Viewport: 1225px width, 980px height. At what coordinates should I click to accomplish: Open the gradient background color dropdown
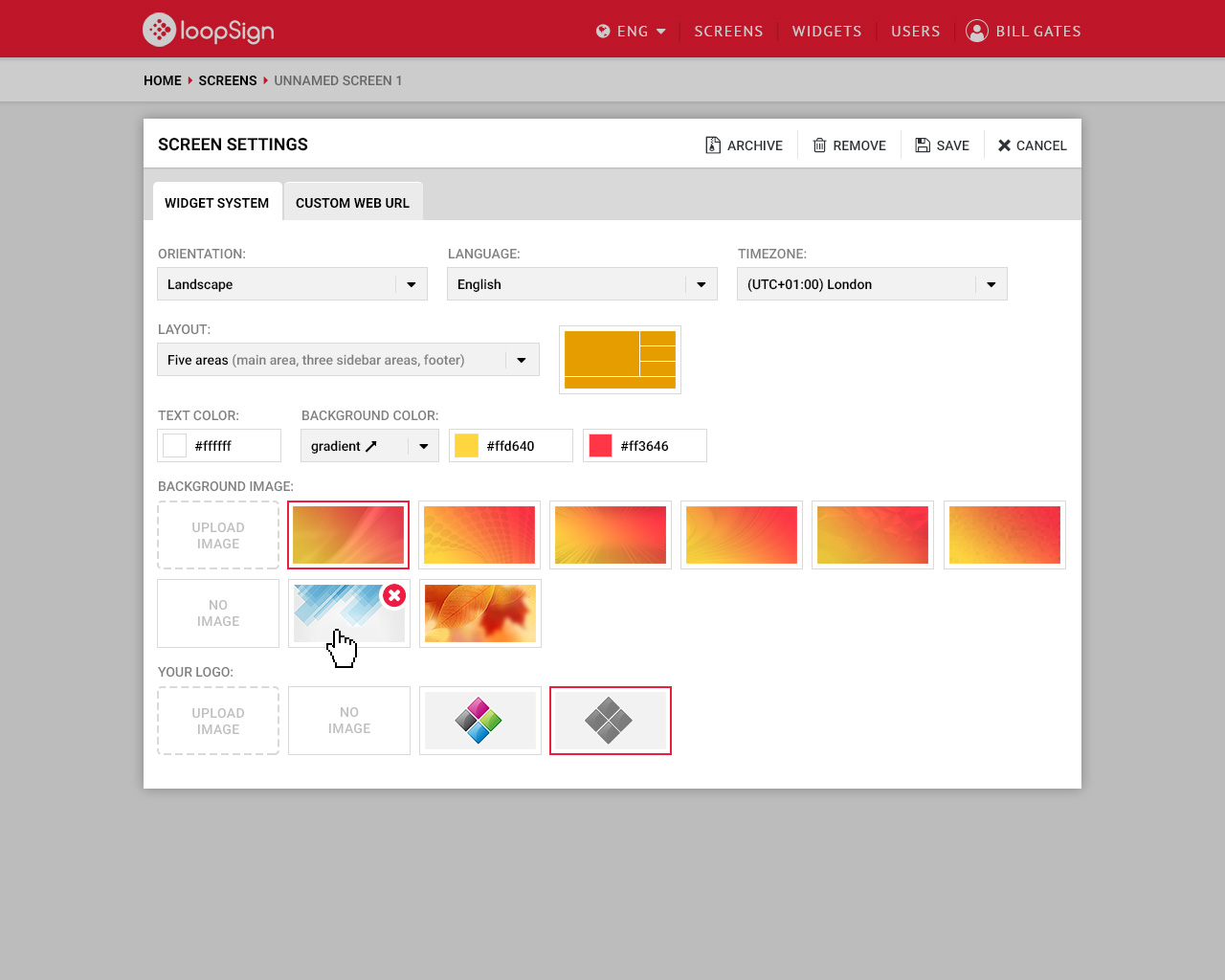coord(369,446)
